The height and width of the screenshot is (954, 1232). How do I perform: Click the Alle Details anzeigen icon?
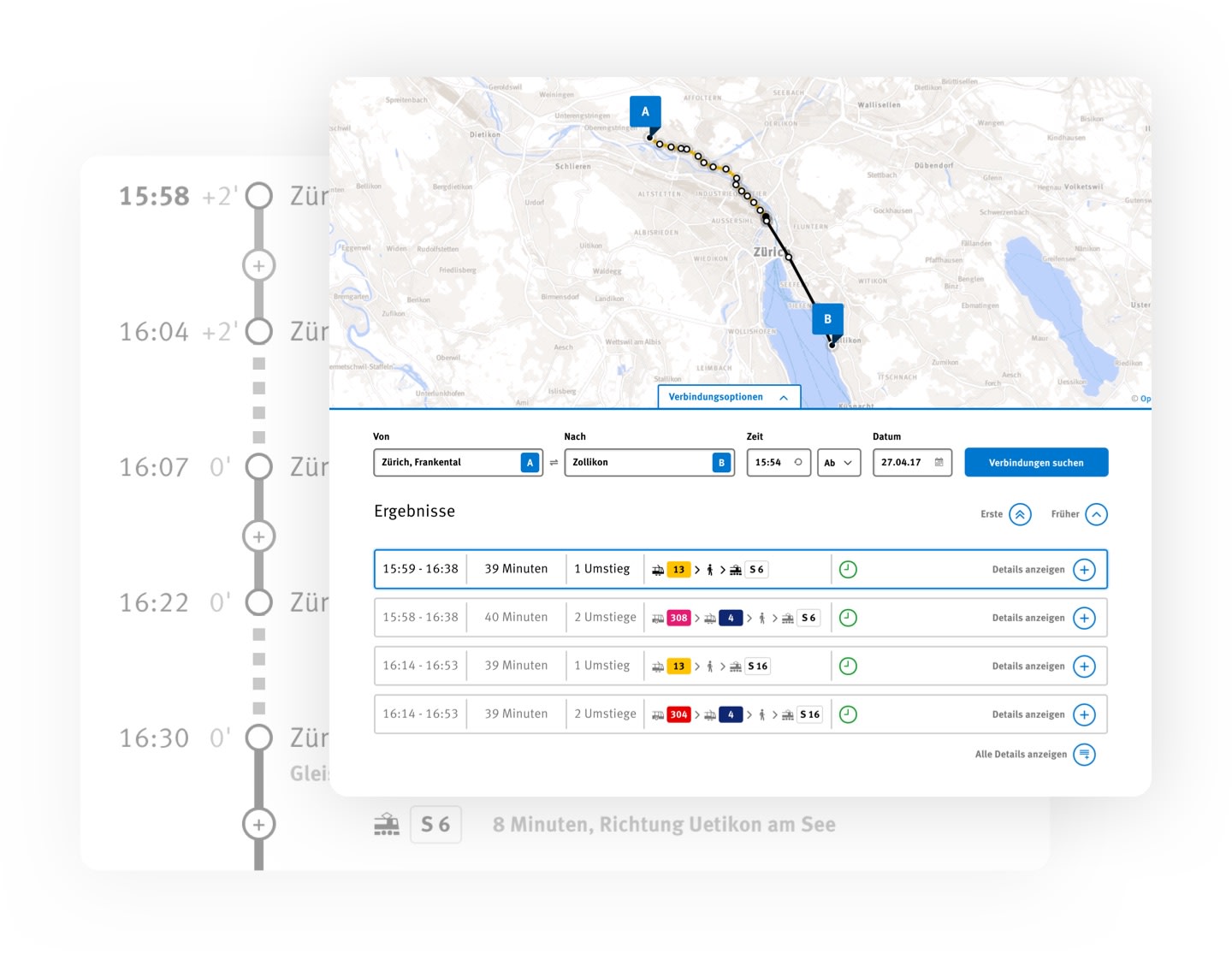coord(1085,754)
